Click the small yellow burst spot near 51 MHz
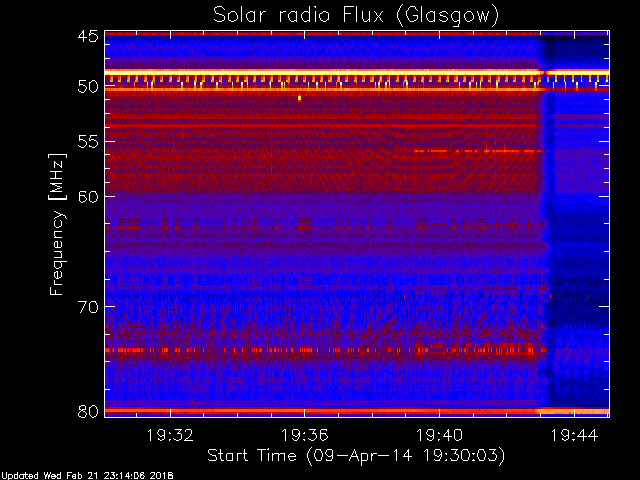The image size is (640, 480). point(300,98)
